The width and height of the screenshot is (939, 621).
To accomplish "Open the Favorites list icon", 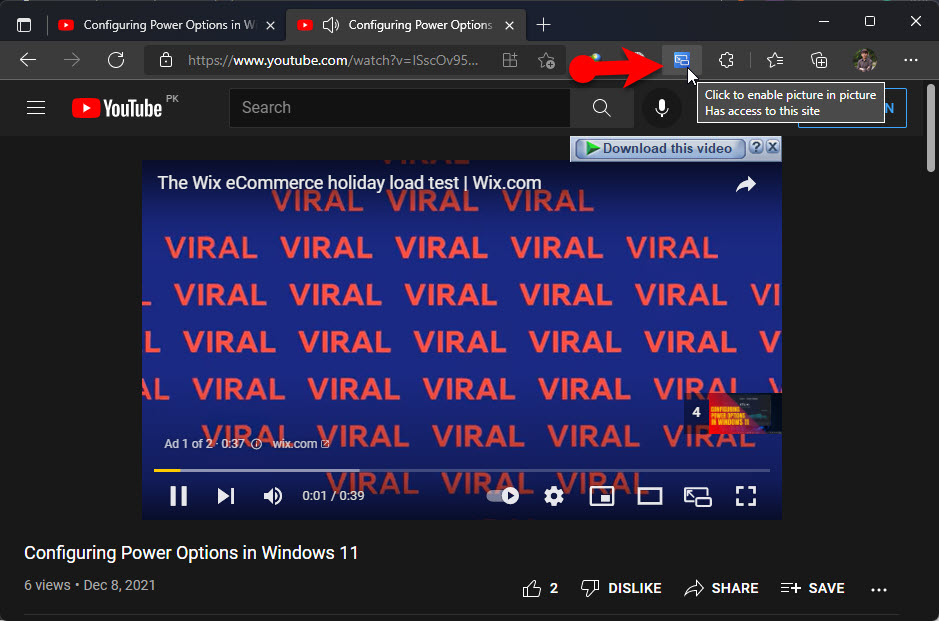I will point(775,60).
